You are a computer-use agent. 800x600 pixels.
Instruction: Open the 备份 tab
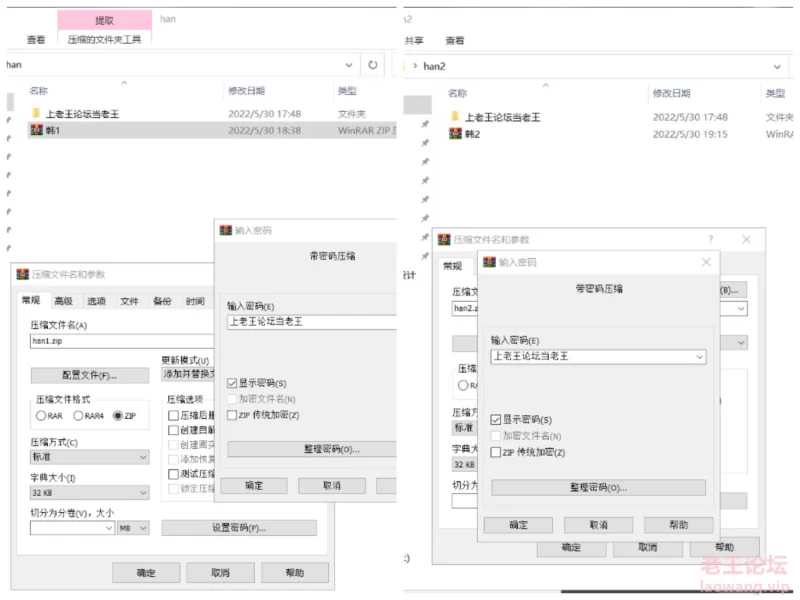pos(162,301)
